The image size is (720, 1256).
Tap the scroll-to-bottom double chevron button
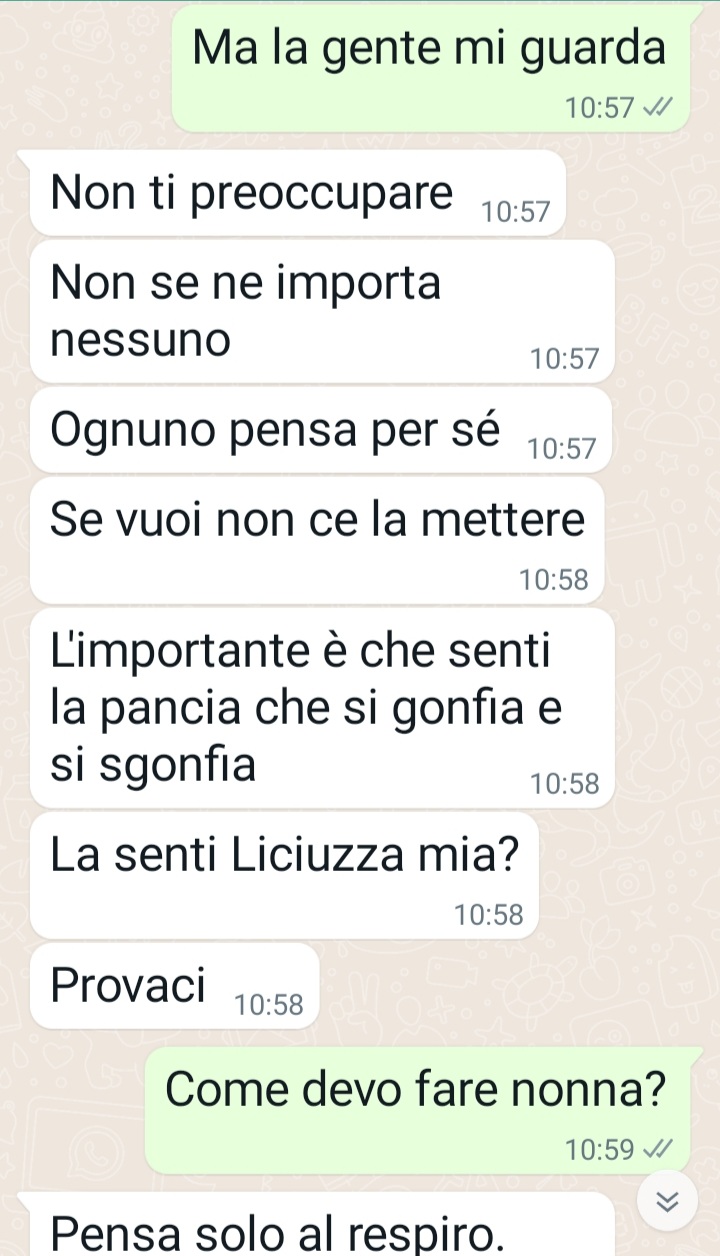668,1203
